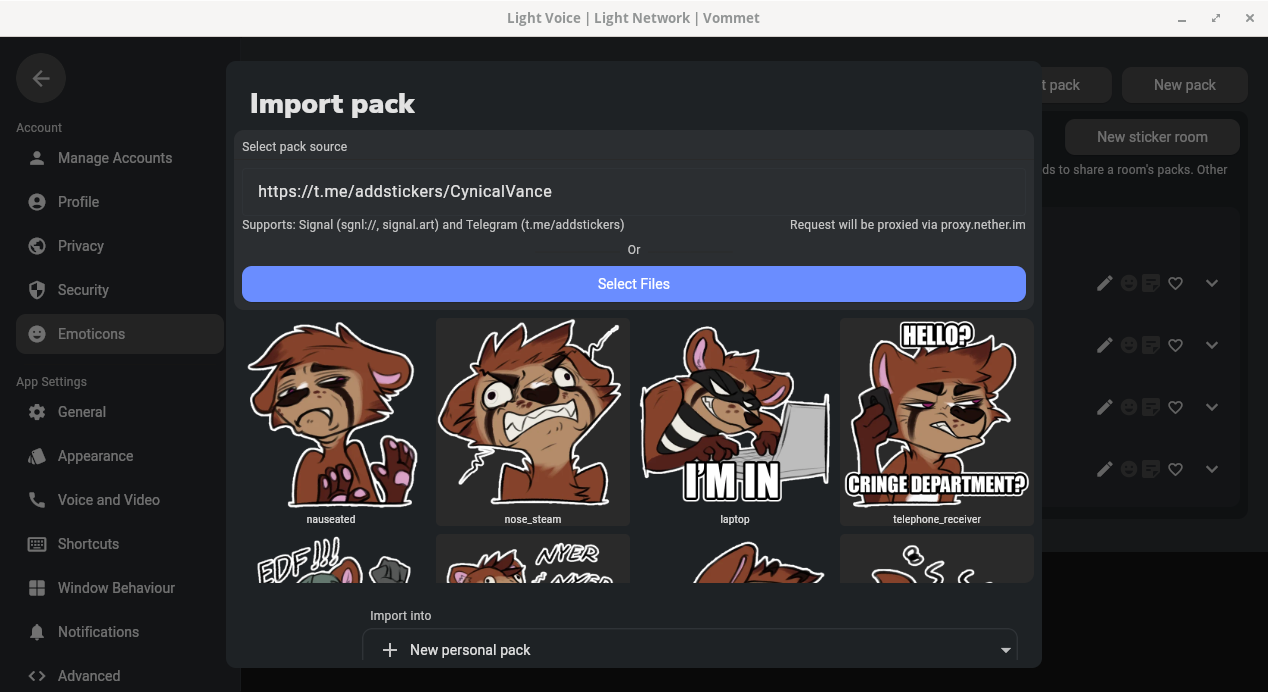The image size is (1268, 692).
Task: Click the back arrow button
Action: tap(41, 78)
